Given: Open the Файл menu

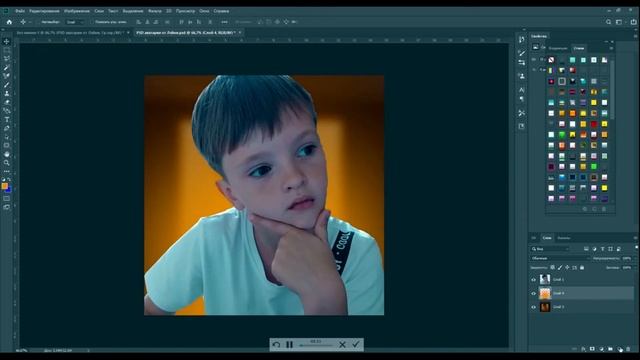Looking at the screenshot, I should click(x=20, y=11).
